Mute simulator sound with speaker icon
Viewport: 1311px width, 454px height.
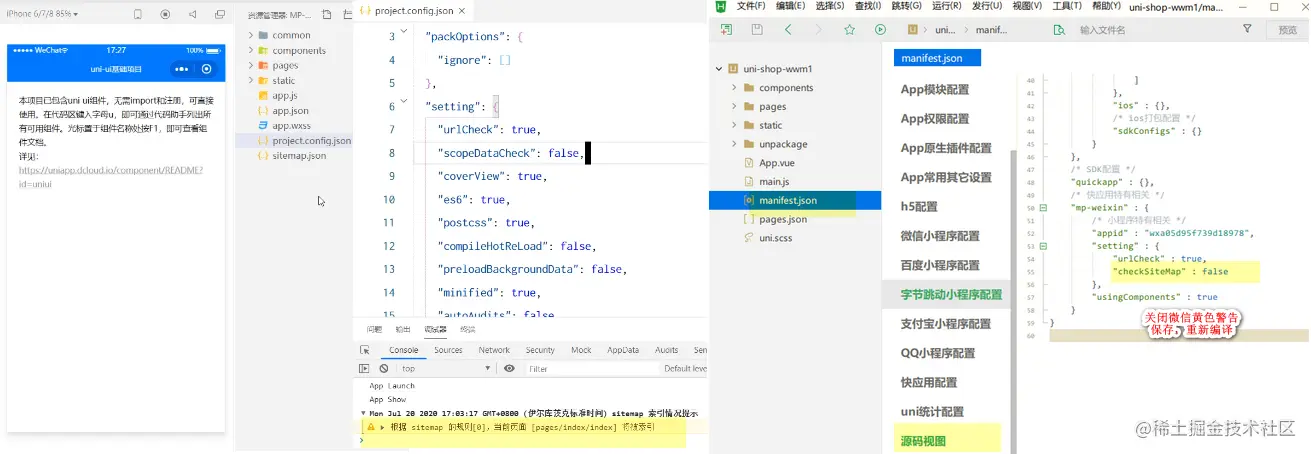[x=192, y=15]
